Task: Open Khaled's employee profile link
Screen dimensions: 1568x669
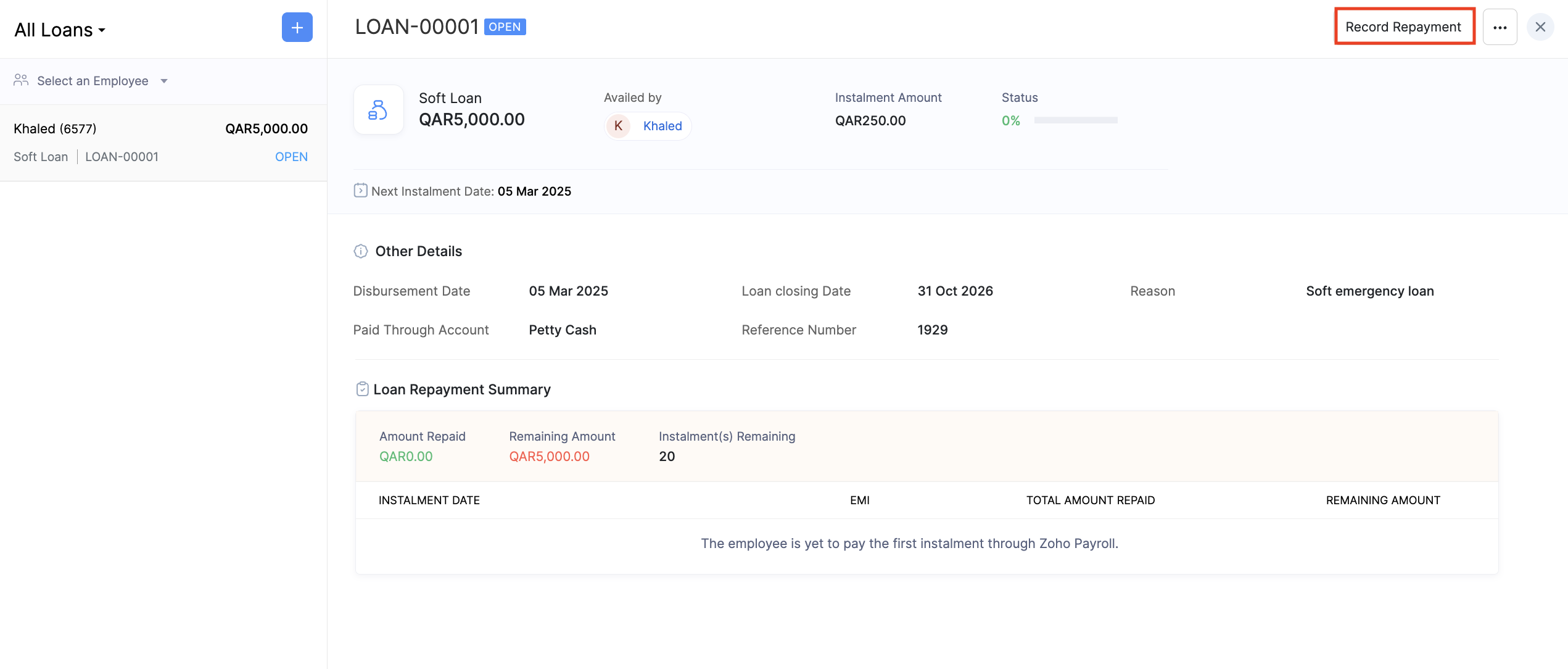Action: pos(662,126)
